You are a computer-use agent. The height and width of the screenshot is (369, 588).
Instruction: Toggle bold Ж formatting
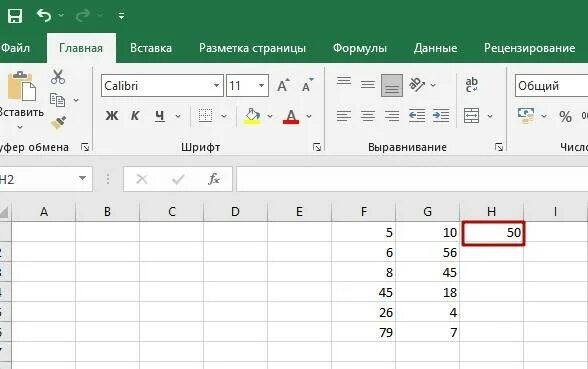pos(112,116)
